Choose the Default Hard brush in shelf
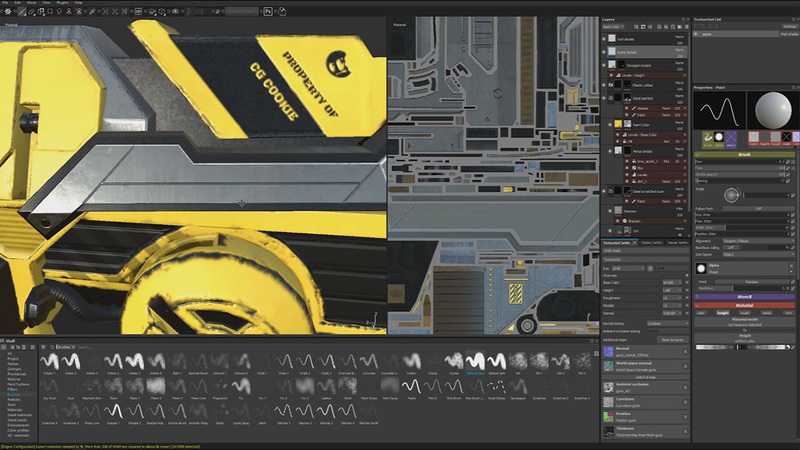800x450 pixels. tap(475, 362)
